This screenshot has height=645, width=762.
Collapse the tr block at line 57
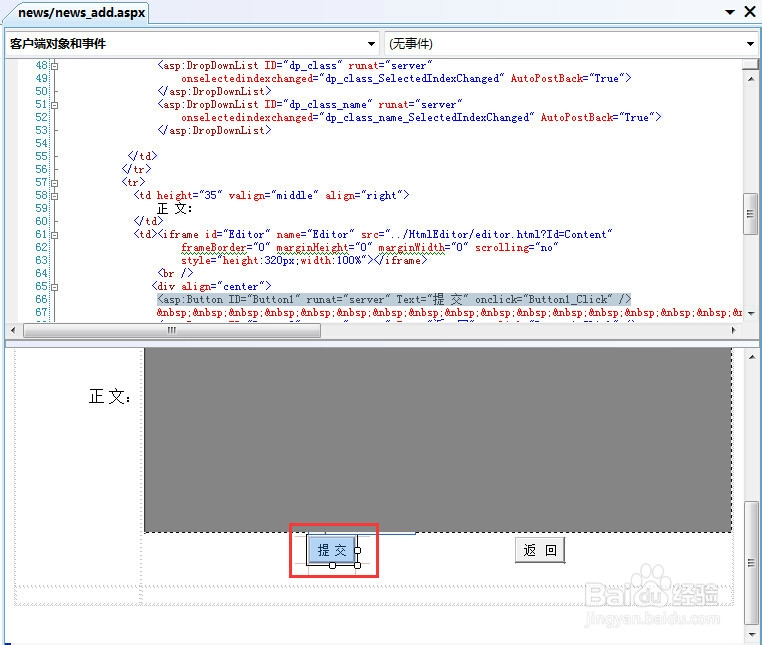coord(54,183)
